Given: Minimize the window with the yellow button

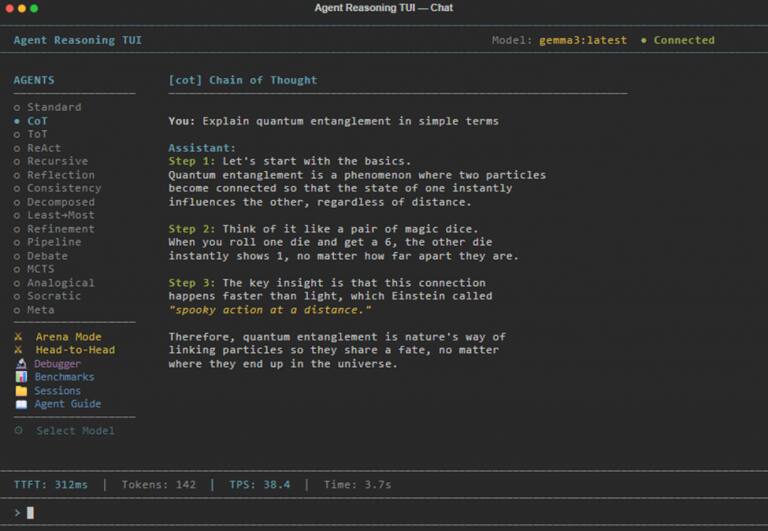Looking at the screenshot, I should (22, 8).
